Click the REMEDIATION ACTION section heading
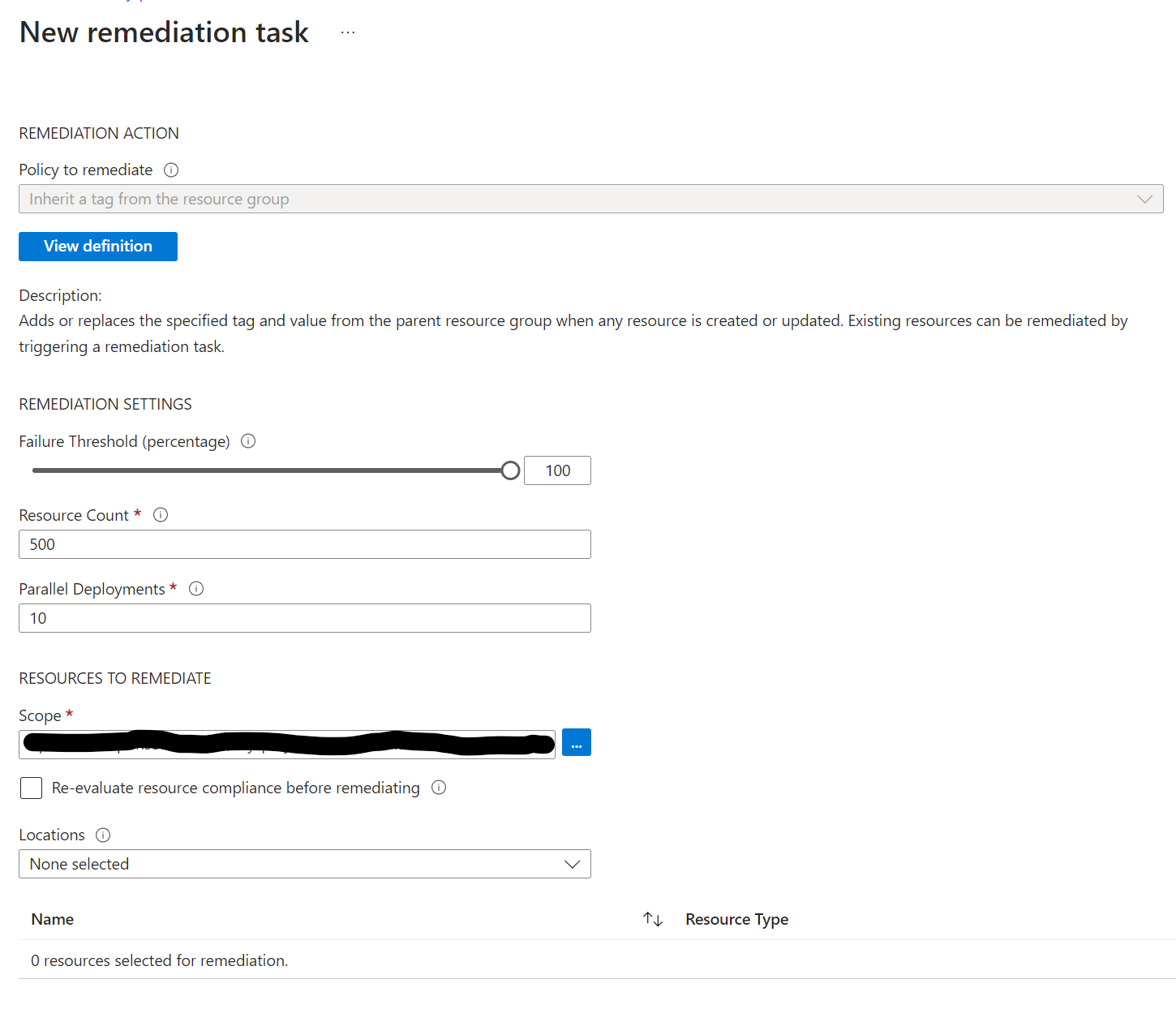 coord(99,133)
